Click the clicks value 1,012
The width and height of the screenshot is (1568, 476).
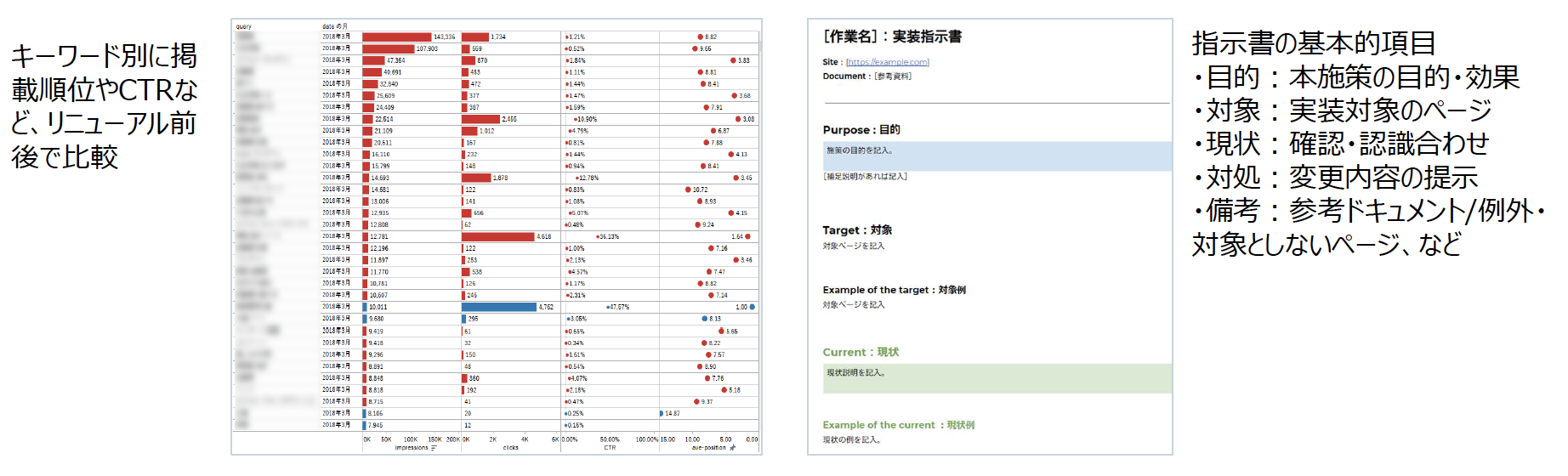coord(487,132)
